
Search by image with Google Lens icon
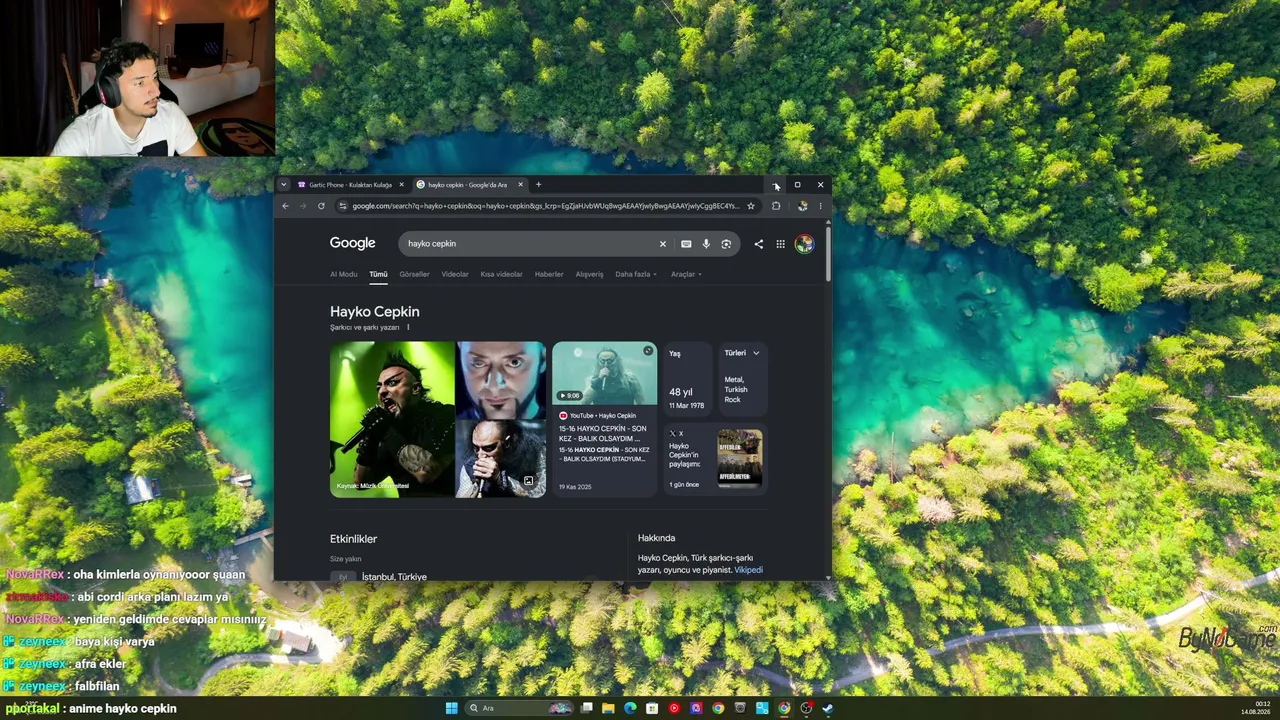pos(726,244)
